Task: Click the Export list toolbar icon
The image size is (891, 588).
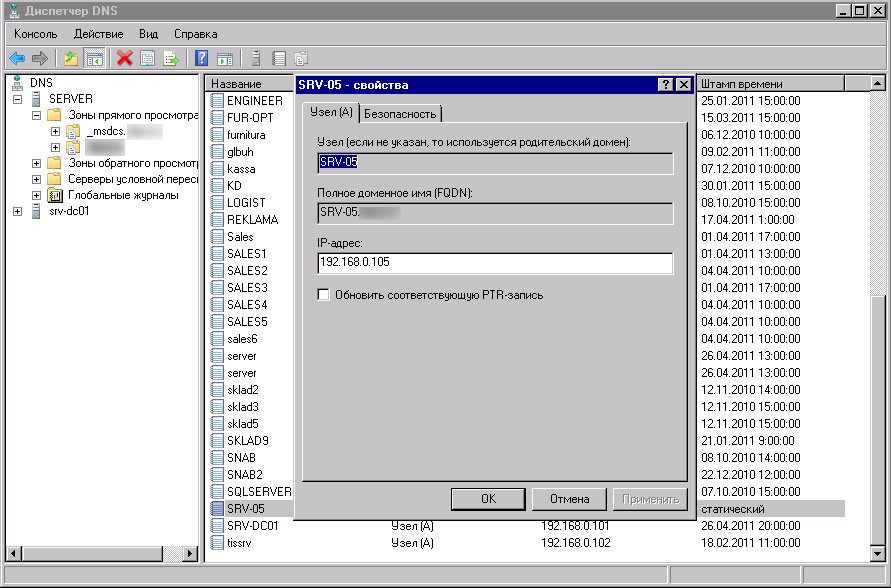Action: [171, 58]
